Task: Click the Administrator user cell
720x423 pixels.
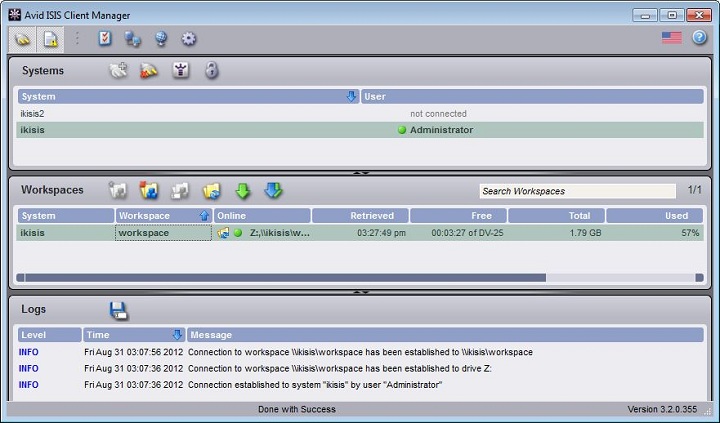Action: [x=441, y=130]
